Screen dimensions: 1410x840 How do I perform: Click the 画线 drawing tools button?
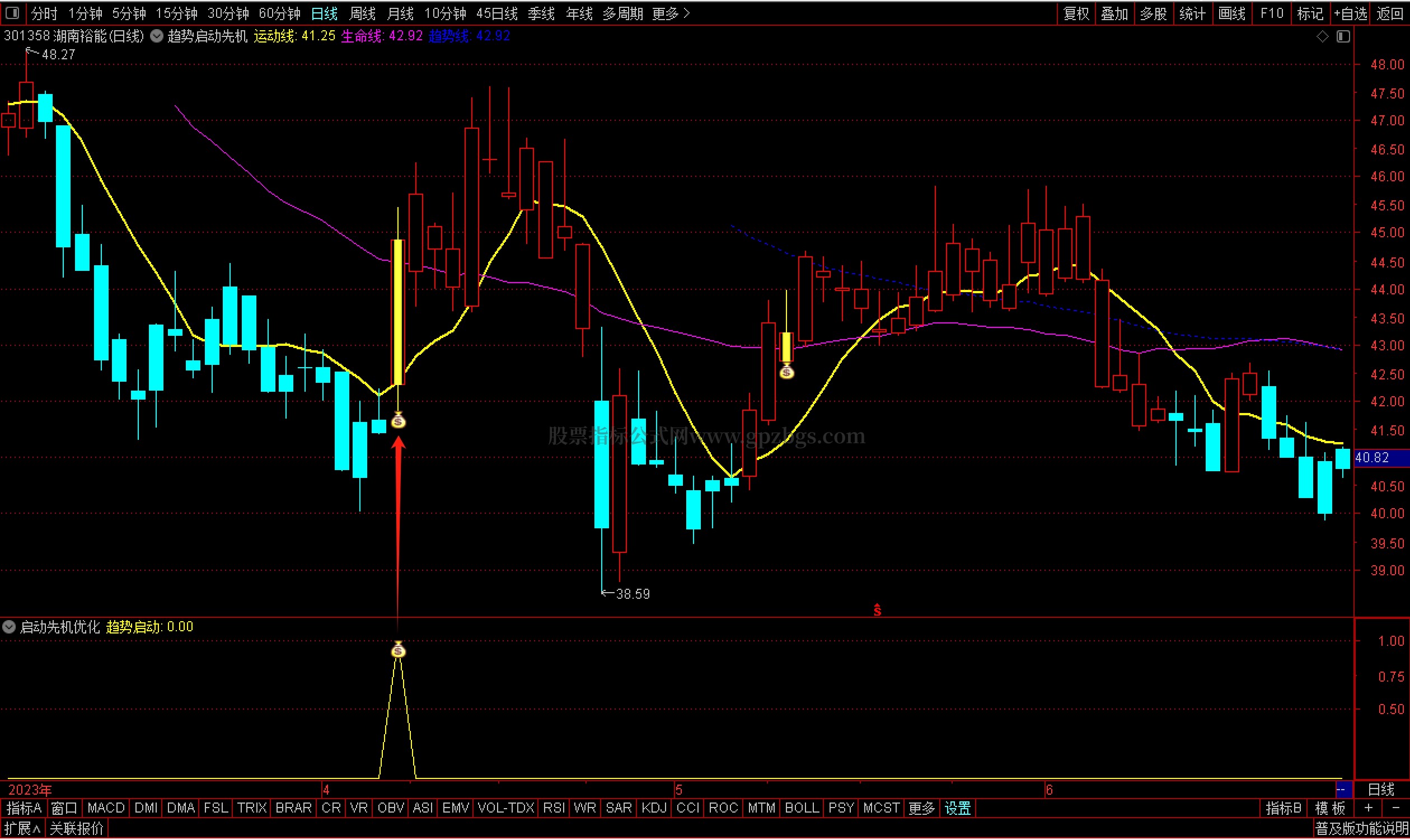pos(1231,13)
